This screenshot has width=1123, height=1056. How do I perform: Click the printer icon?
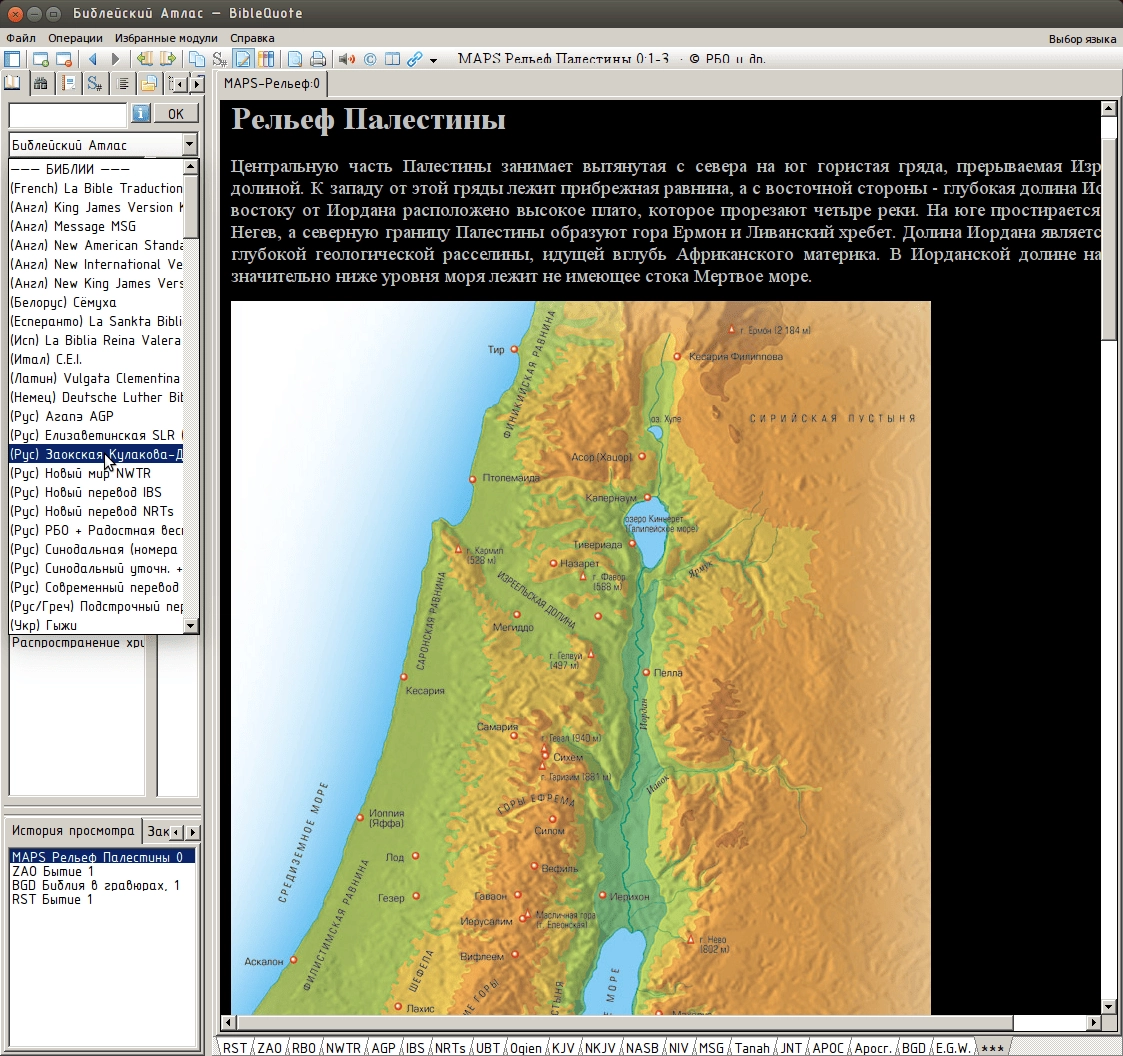coord(318,59)
